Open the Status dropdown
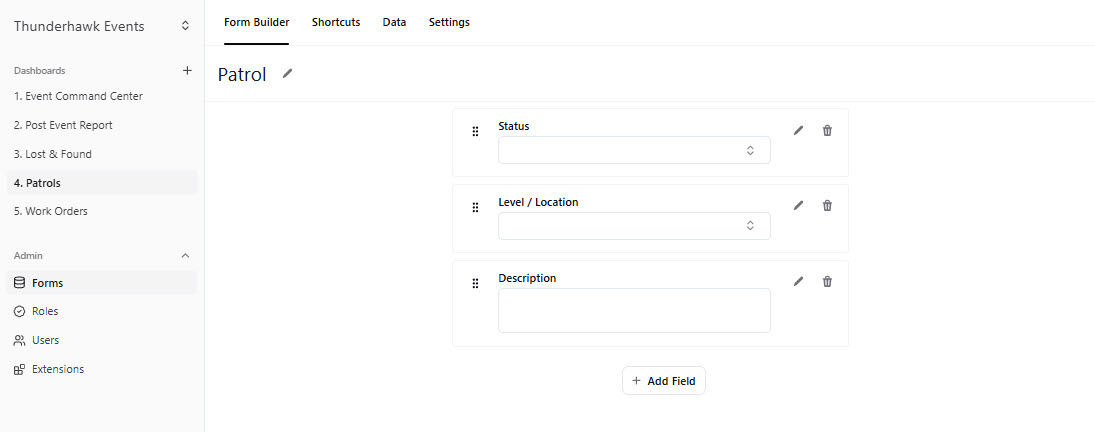The image size is (1095, 432). (634, 150)
